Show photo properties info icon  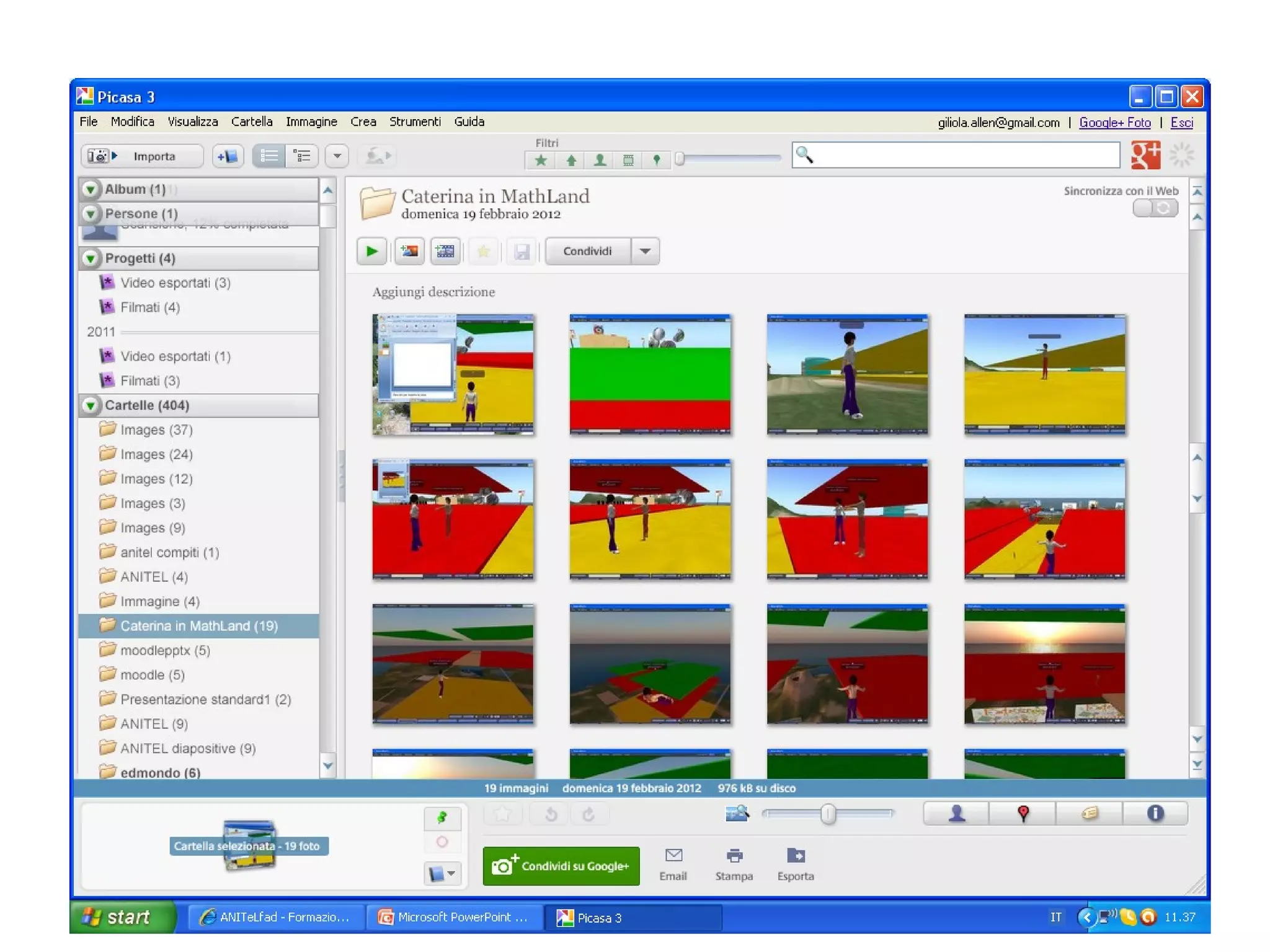tap(1155, 813)
